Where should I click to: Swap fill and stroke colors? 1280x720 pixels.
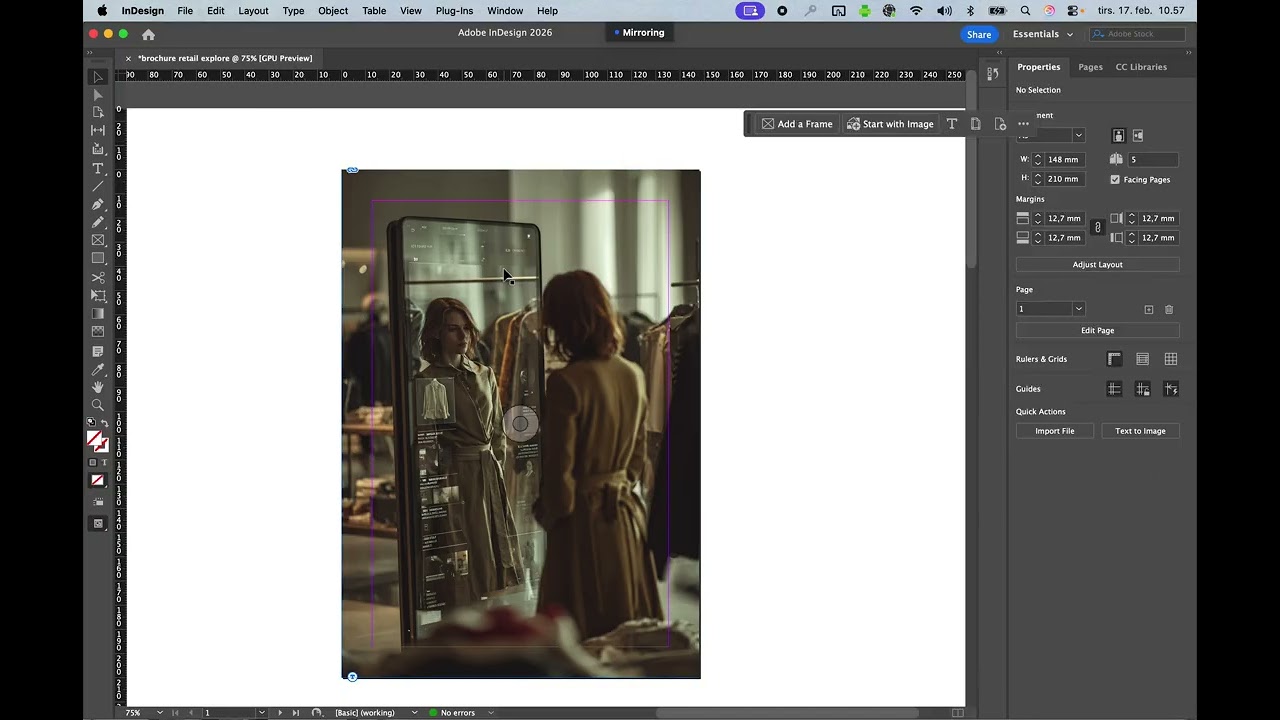105,424
